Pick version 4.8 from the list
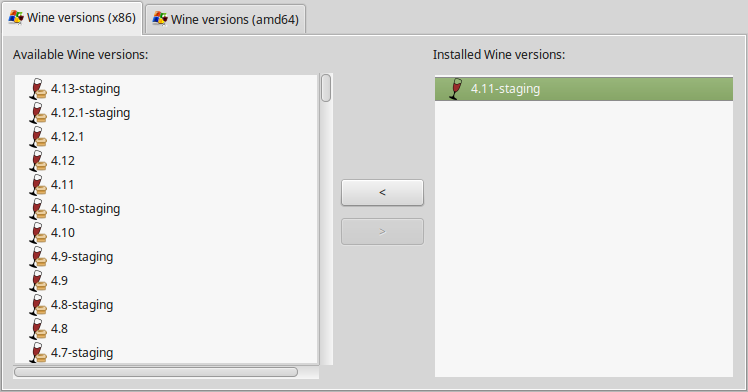 [x=166, y=329]
